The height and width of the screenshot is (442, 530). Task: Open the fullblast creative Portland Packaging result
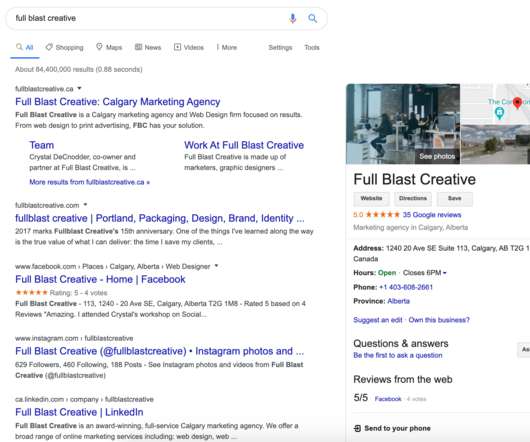(x=160, y=218)
